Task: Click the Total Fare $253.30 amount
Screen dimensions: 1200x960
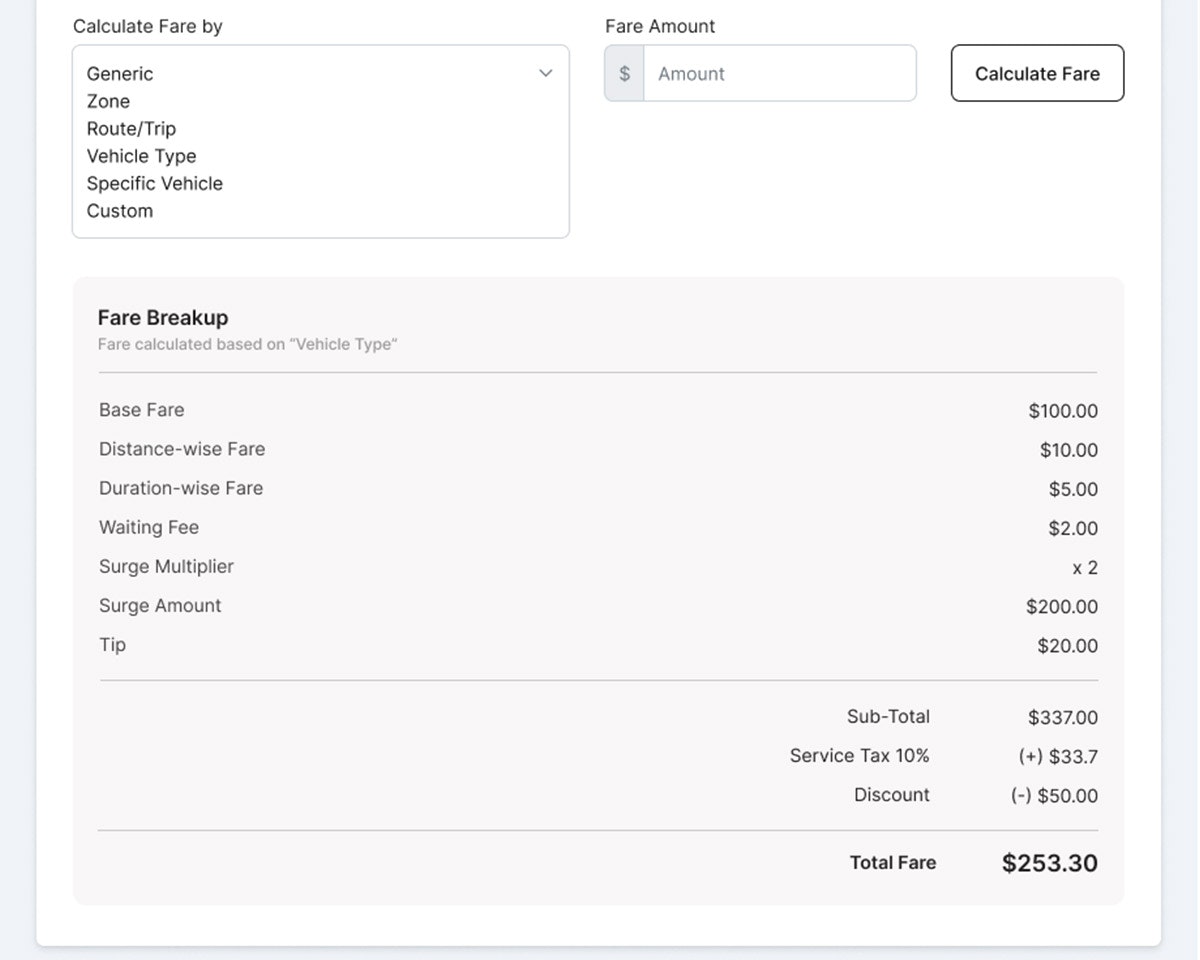Action: (x=1049, y=863)
